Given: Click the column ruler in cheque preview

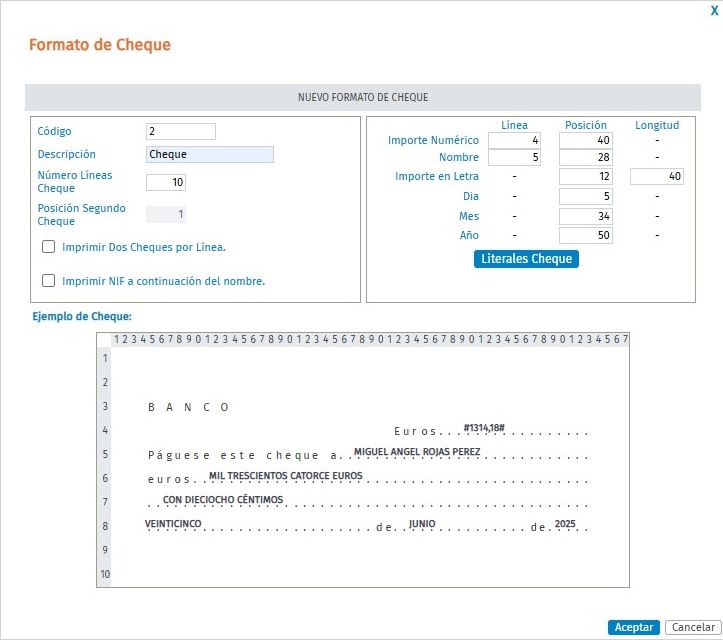Looking at the screenshot, I should tap(371, 339).
